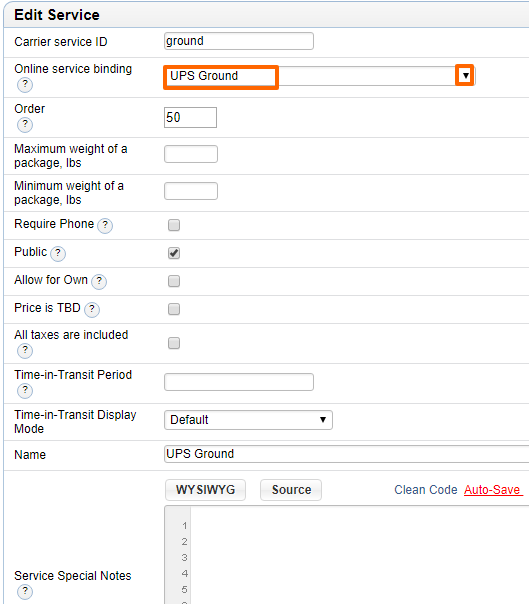Open Require Phone help tooltip icon

(x=105, y=226)
